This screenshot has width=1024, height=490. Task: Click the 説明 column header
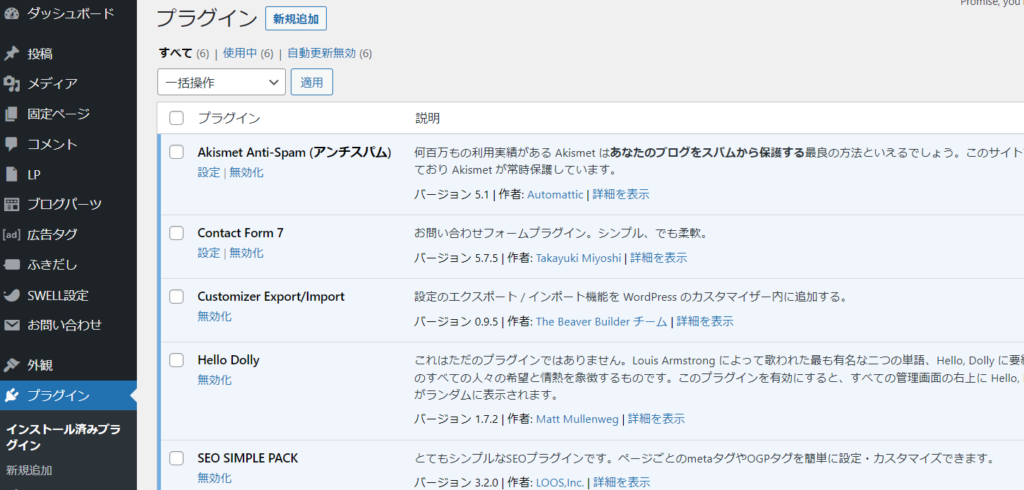pyautogui.click(x=427, y=118)
